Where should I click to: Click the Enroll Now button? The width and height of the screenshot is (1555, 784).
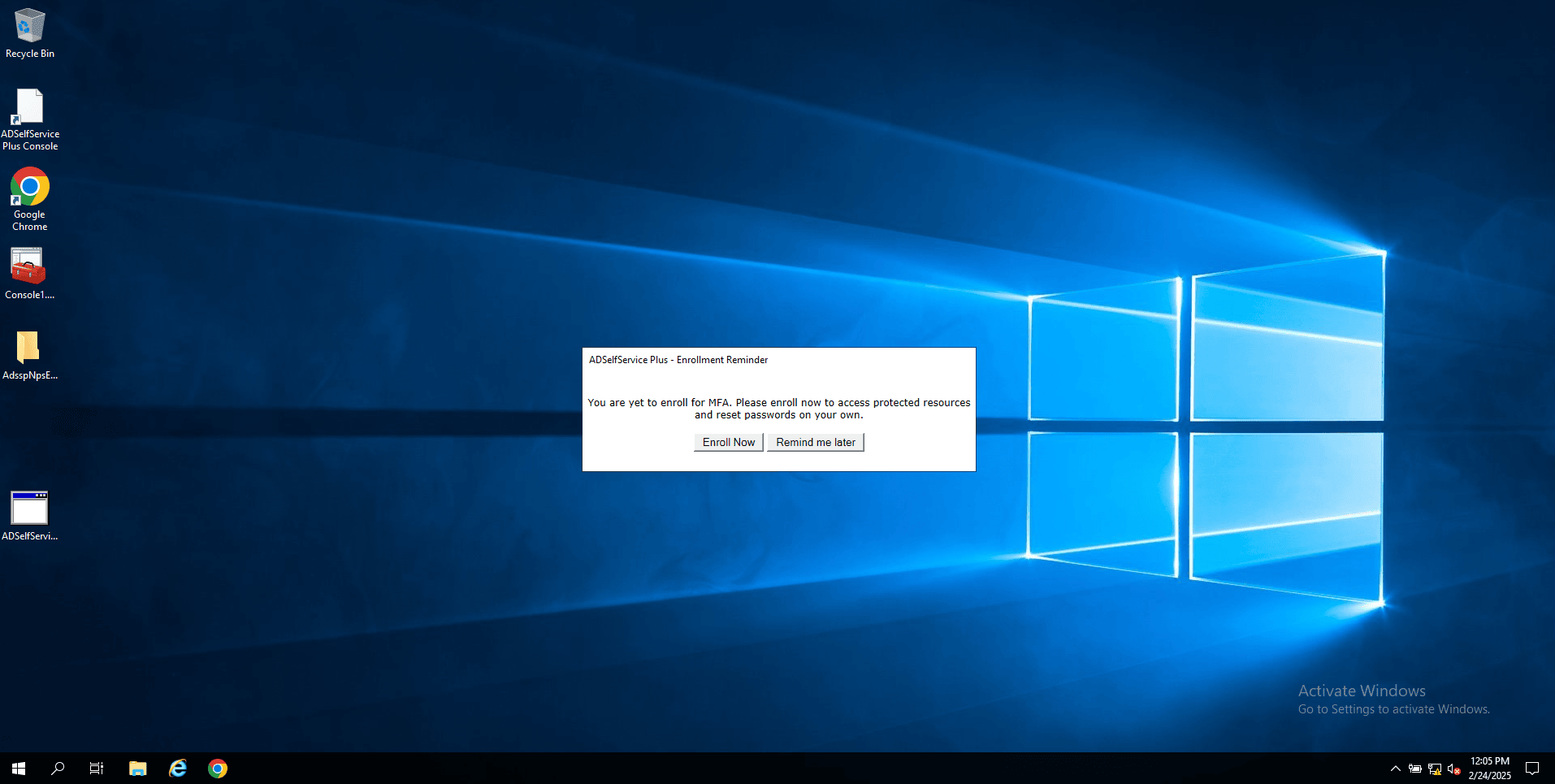click(x=727, y=442)
